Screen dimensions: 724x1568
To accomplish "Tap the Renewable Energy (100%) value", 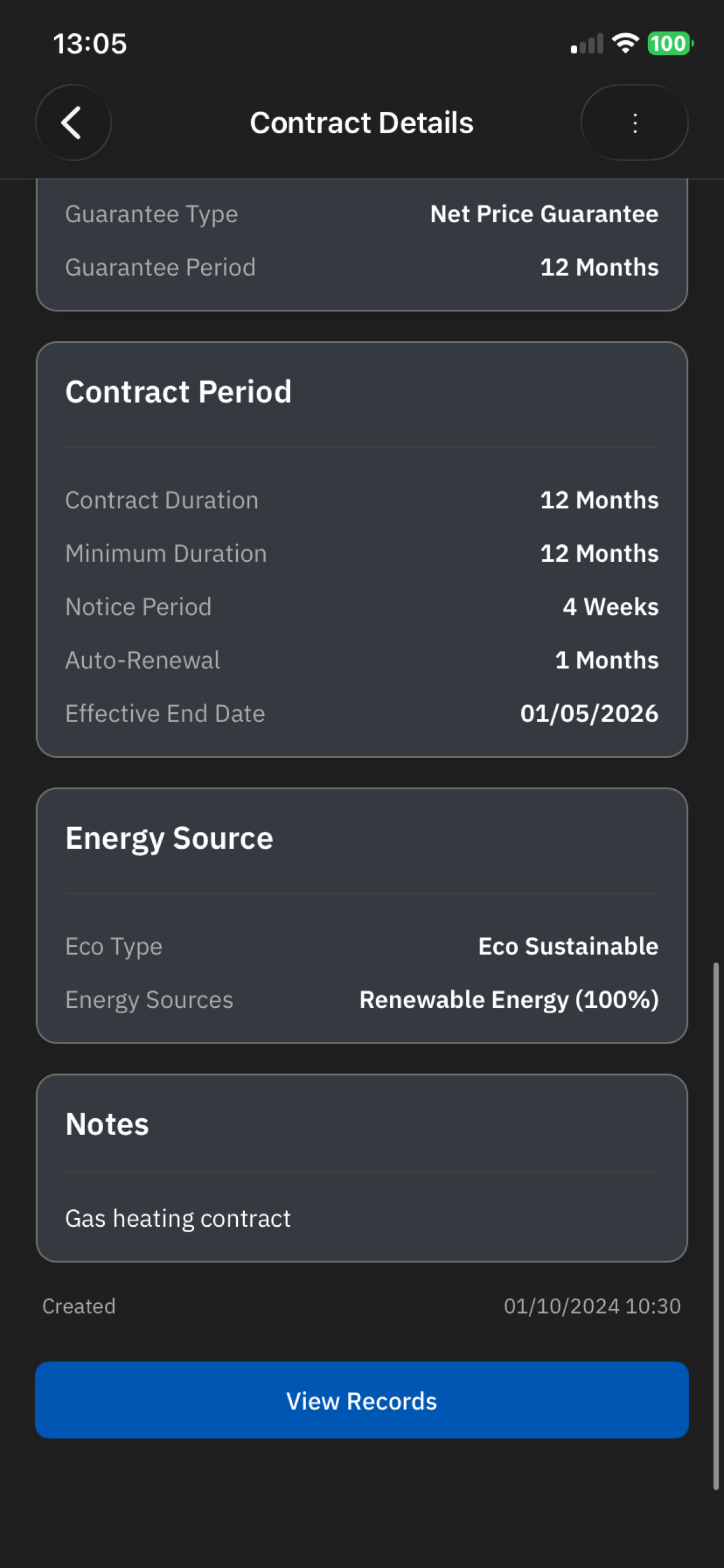I will tap(509, 999).
